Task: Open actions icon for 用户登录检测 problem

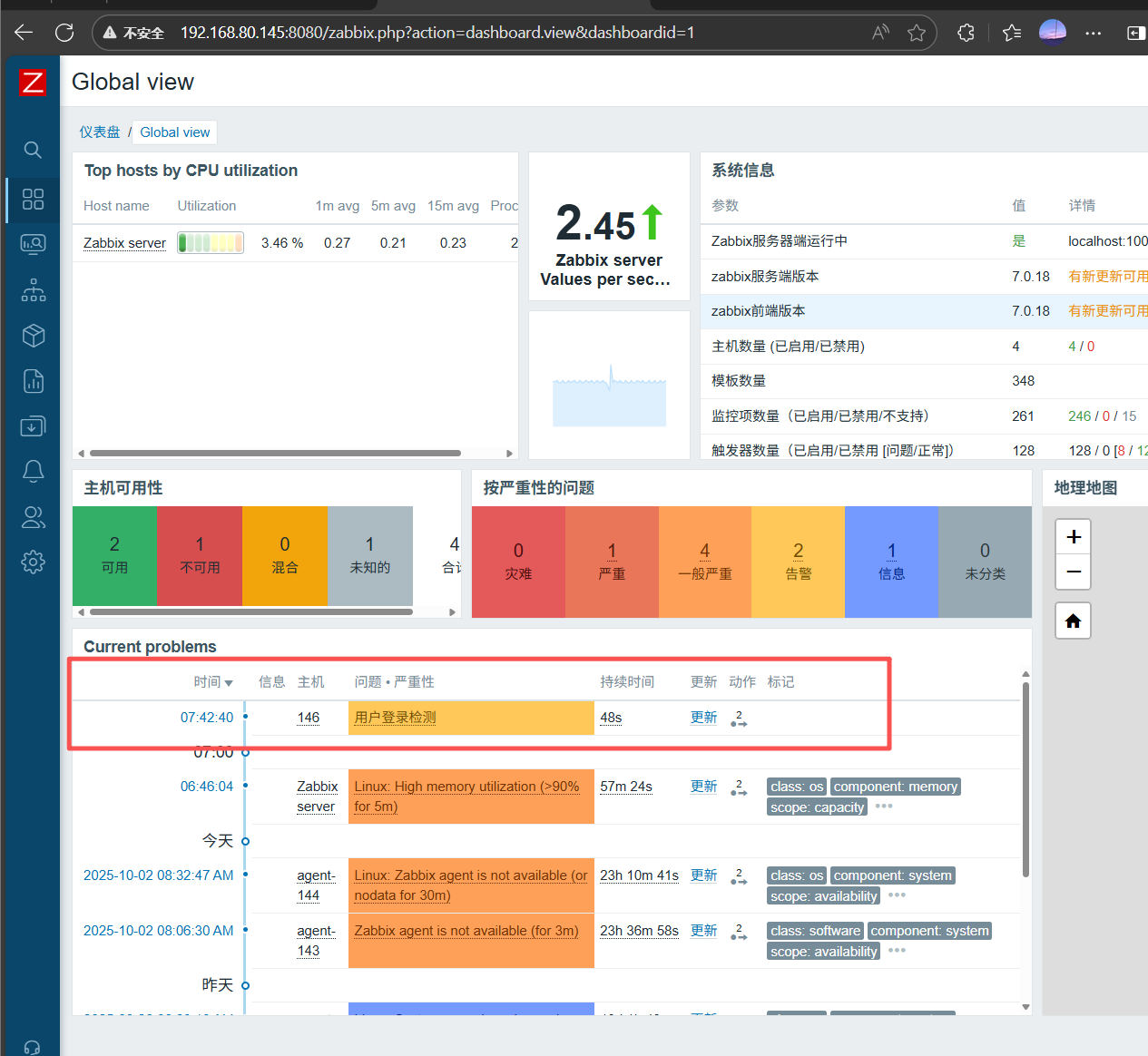Action: pos(739,719)
